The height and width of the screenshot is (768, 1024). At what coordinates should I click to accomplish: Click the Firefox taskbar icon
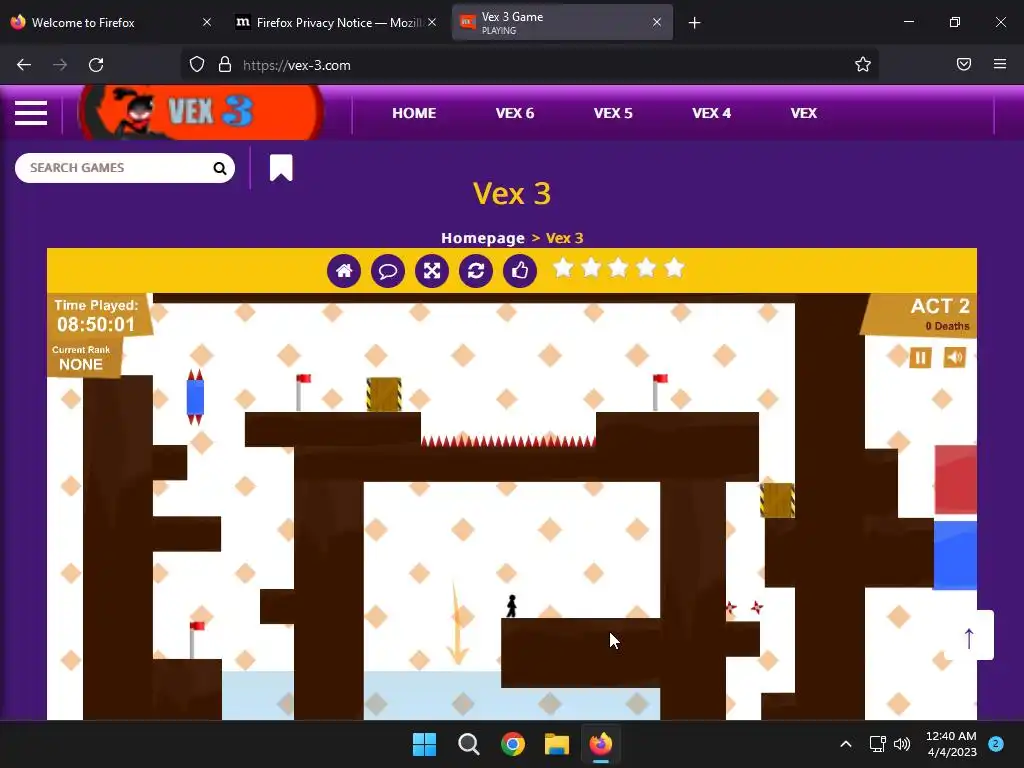pos(601,744)
